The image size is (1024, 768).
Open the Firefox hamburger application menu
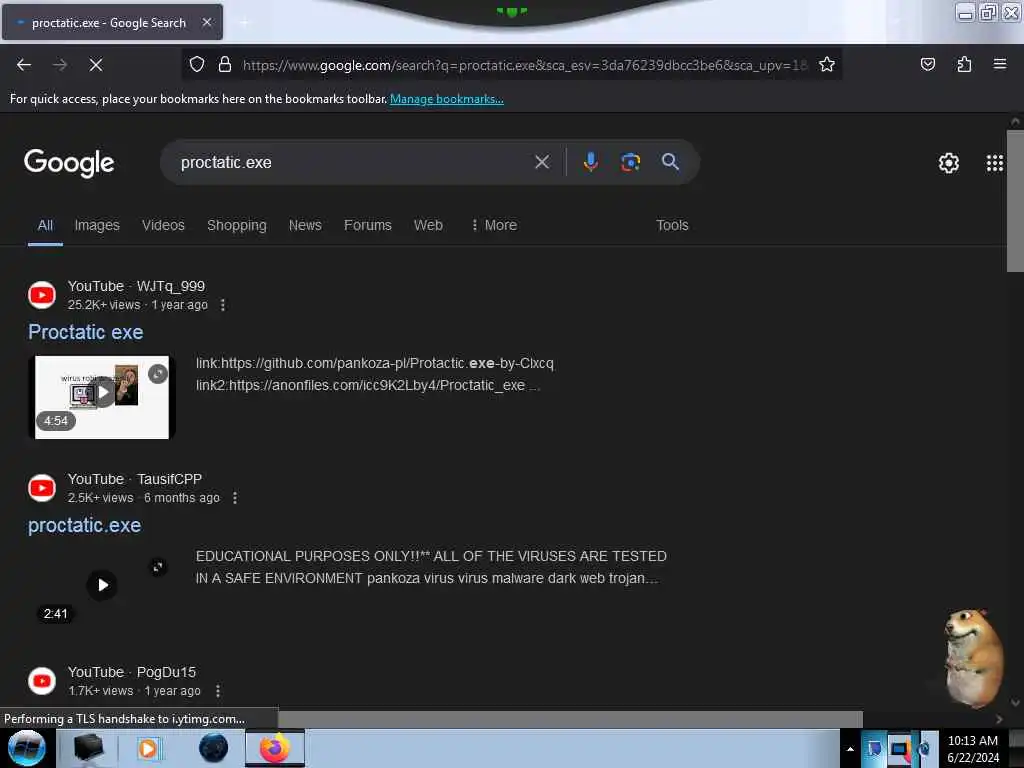click(x=999, y=64)
